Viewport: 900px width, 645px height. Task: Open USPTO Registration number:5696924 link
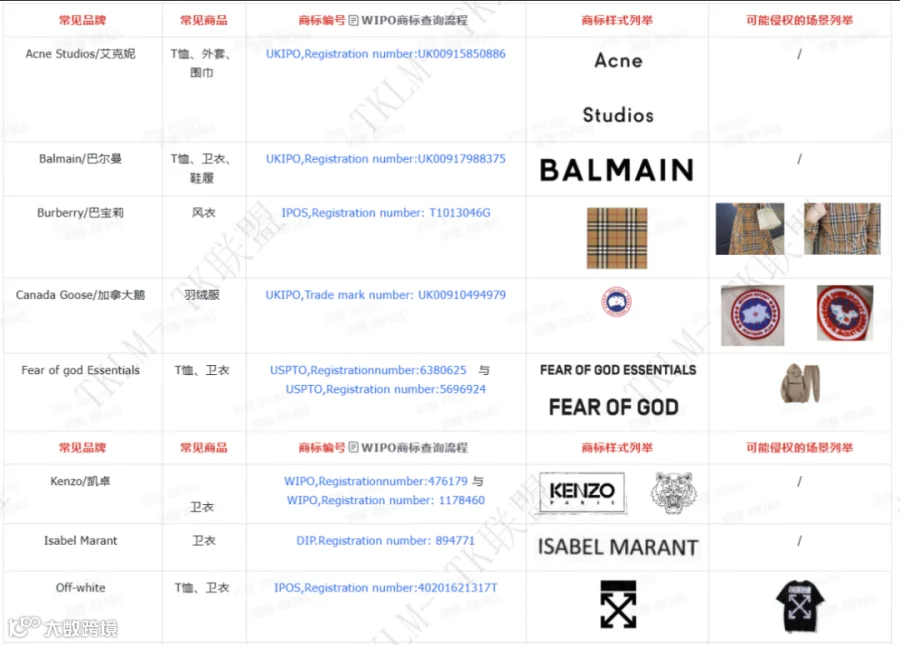point(386,389)
